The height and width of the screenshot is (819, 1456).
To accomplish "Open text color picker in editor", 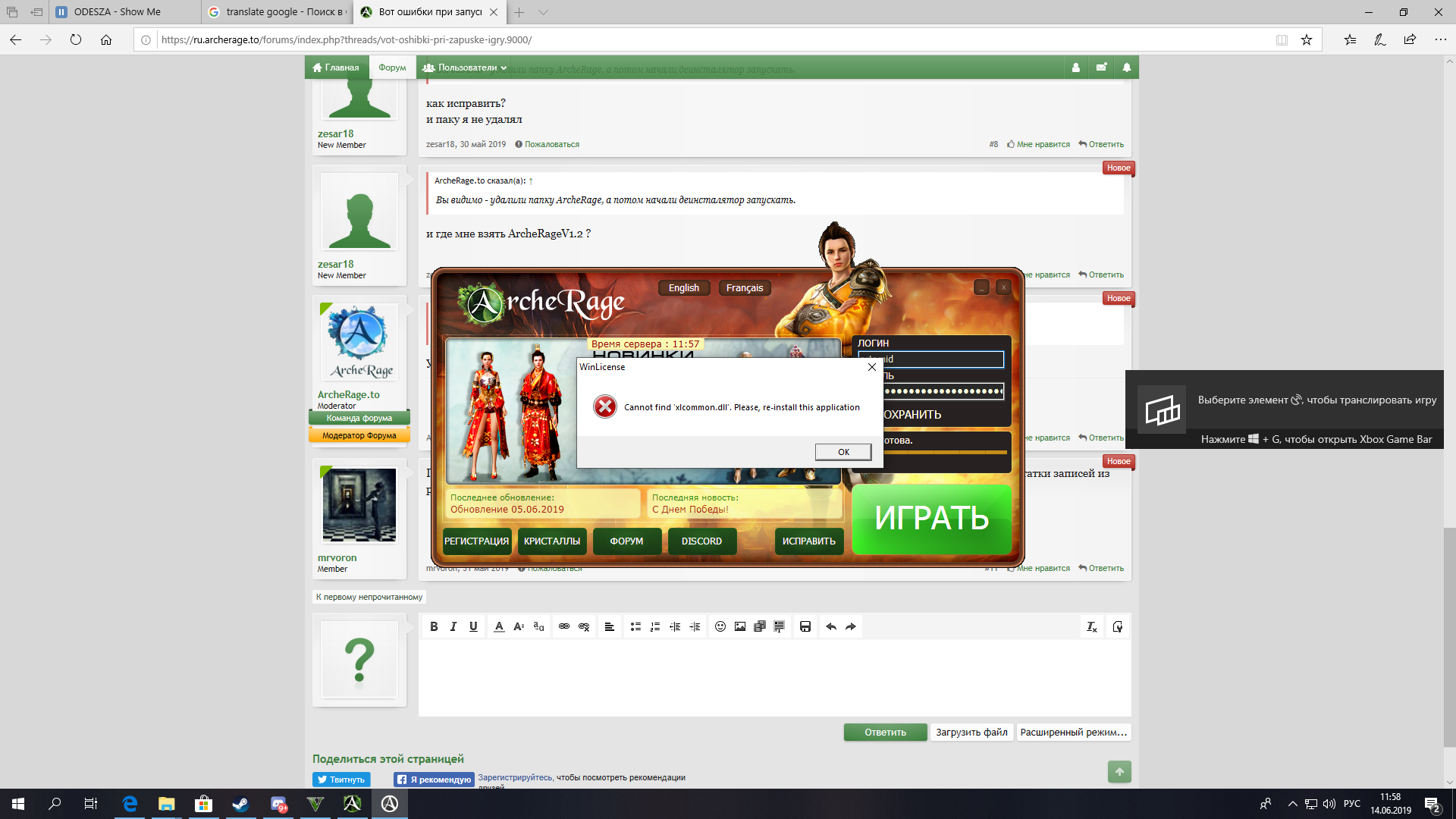I will pyautogui.click(x=499, y=626).
